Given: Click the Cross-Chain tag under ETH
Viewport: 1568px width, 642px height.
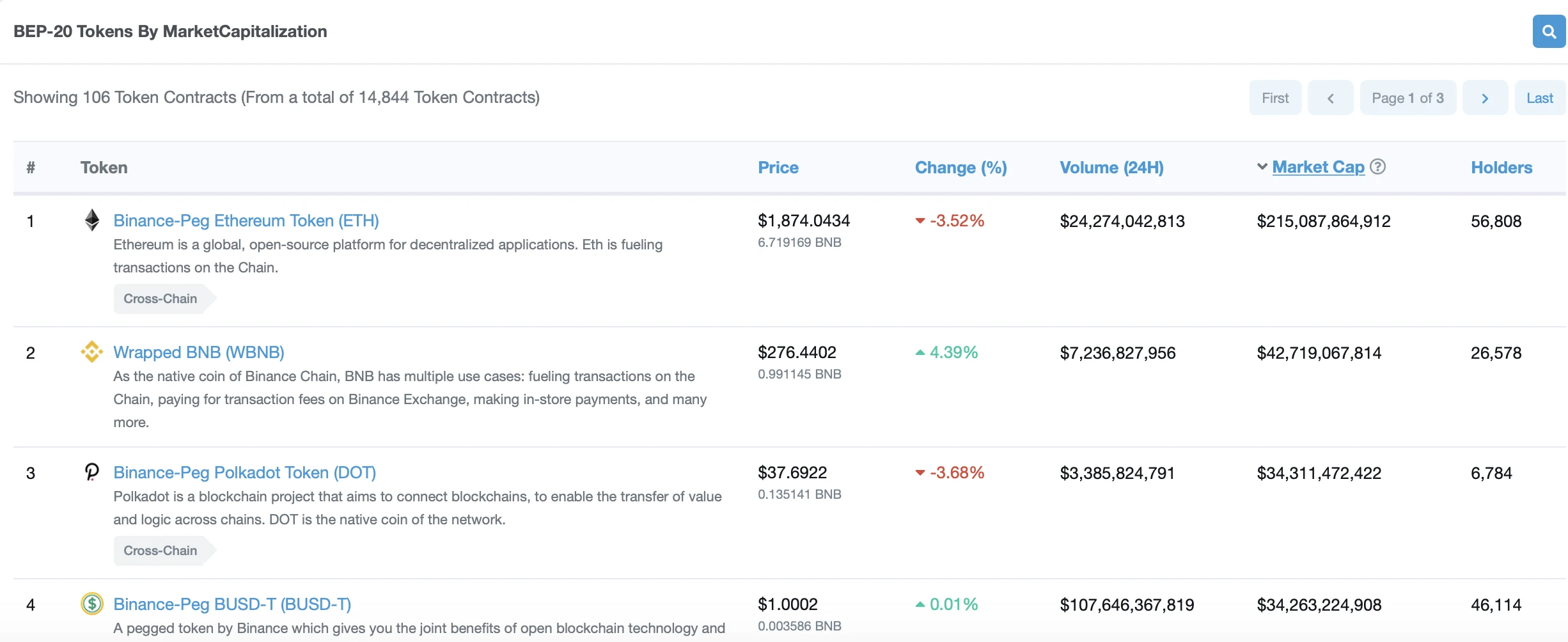Looking at the screenshot, I should click(x=164, y=299).
